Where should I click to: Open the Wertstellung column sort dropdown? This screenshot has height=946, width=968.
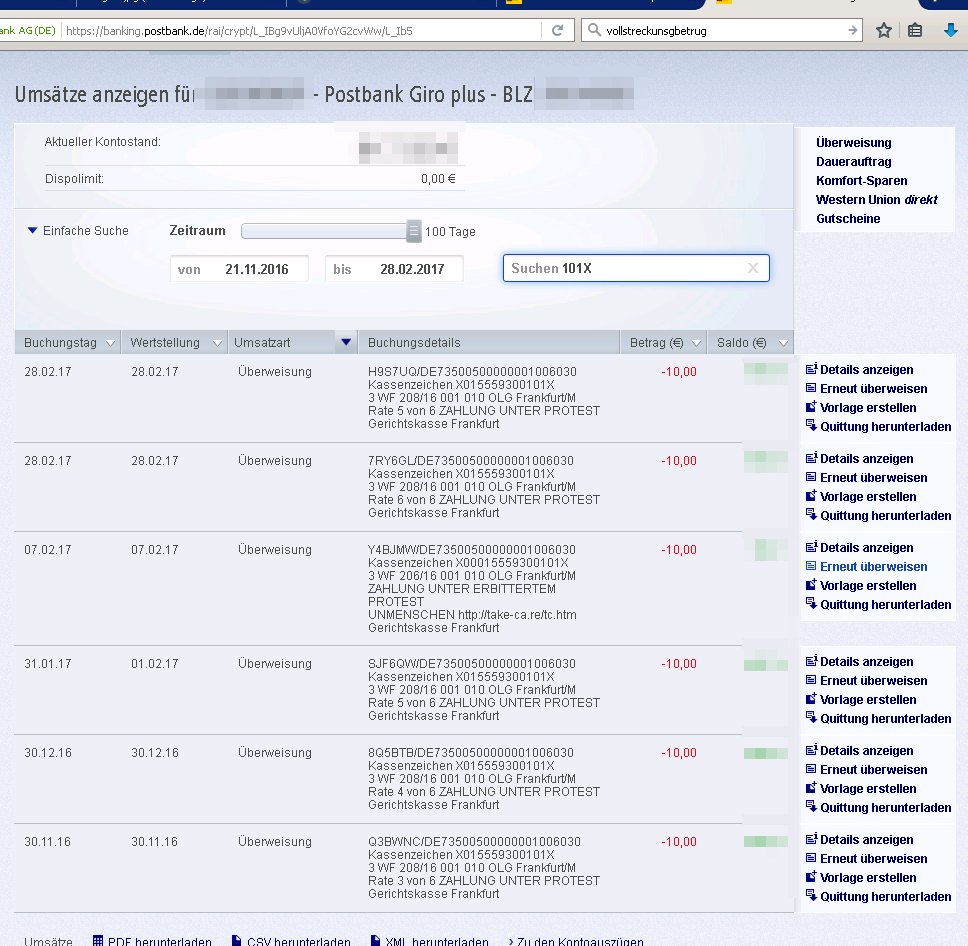217,343
